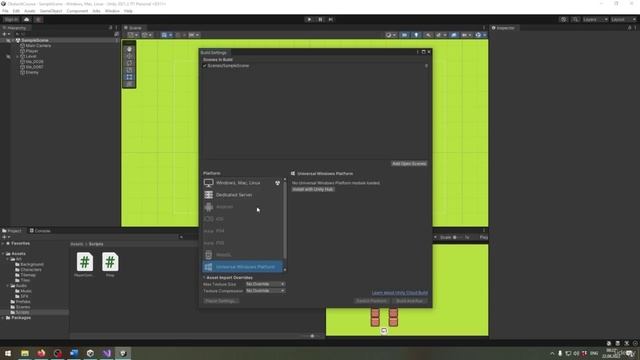Open Assets menu
The image size is (640, 360).
(x=30, y=11)
